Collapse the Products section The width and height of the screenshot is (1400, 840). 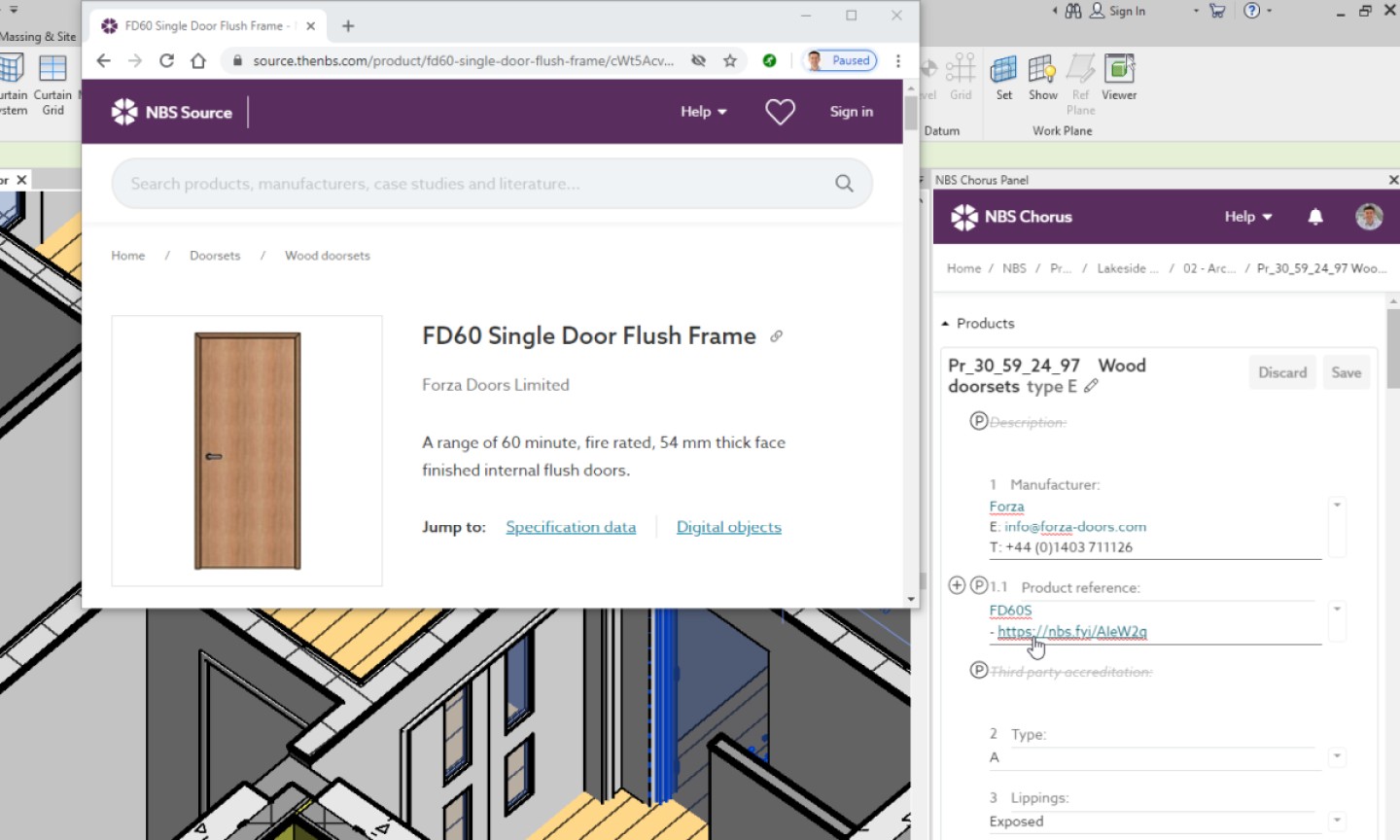[x=945, y=324]
